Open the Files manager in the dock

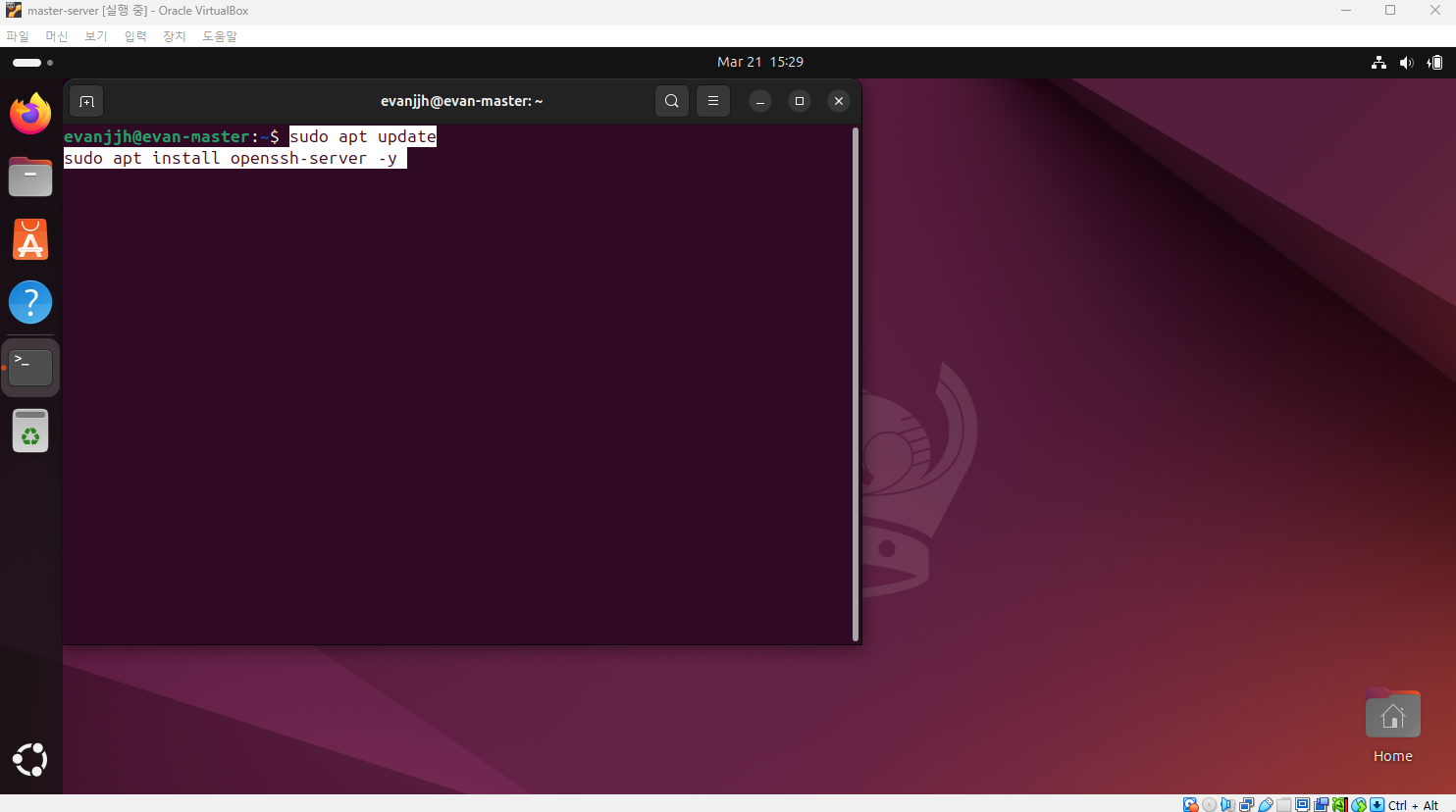[30, 178]
